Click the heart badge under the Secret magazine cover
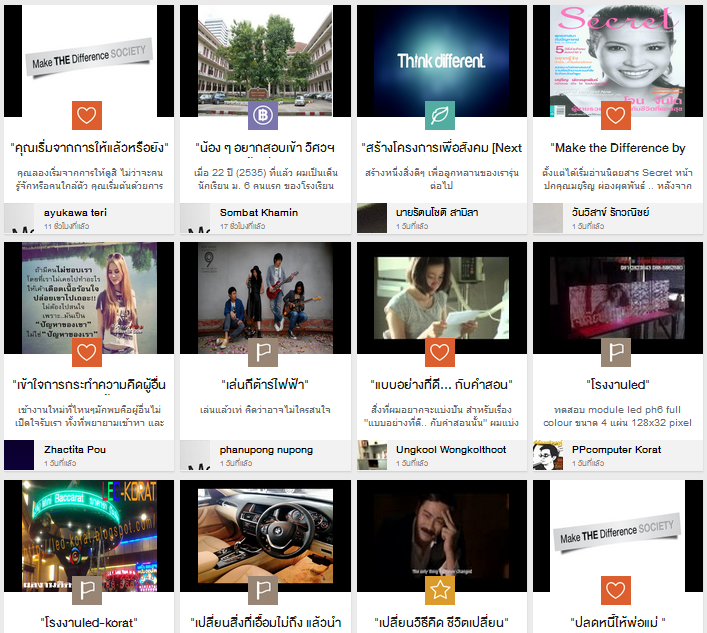 click(x=616, y=116)
